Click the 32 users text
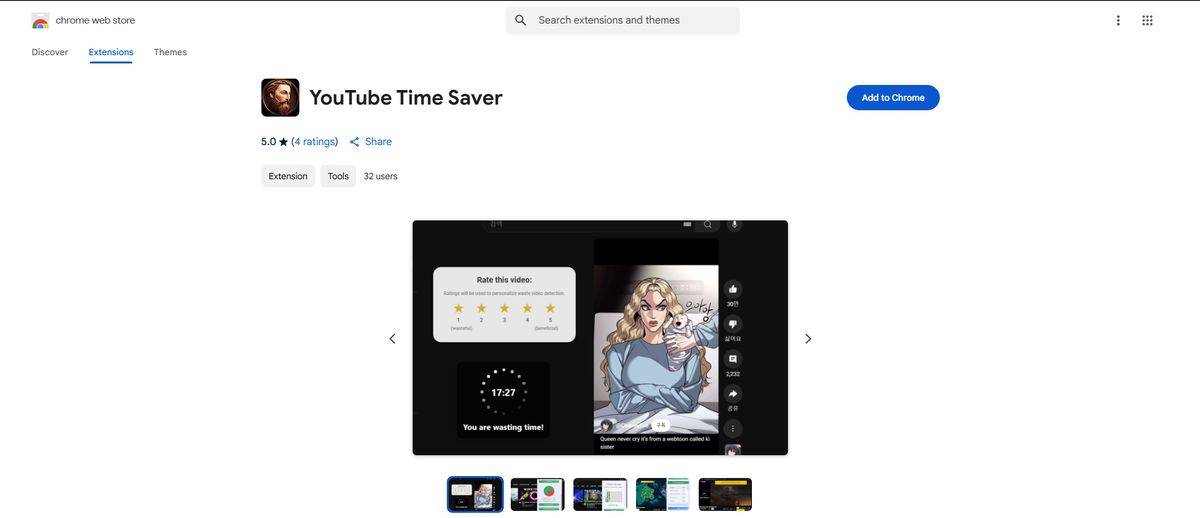 (380, 176)
